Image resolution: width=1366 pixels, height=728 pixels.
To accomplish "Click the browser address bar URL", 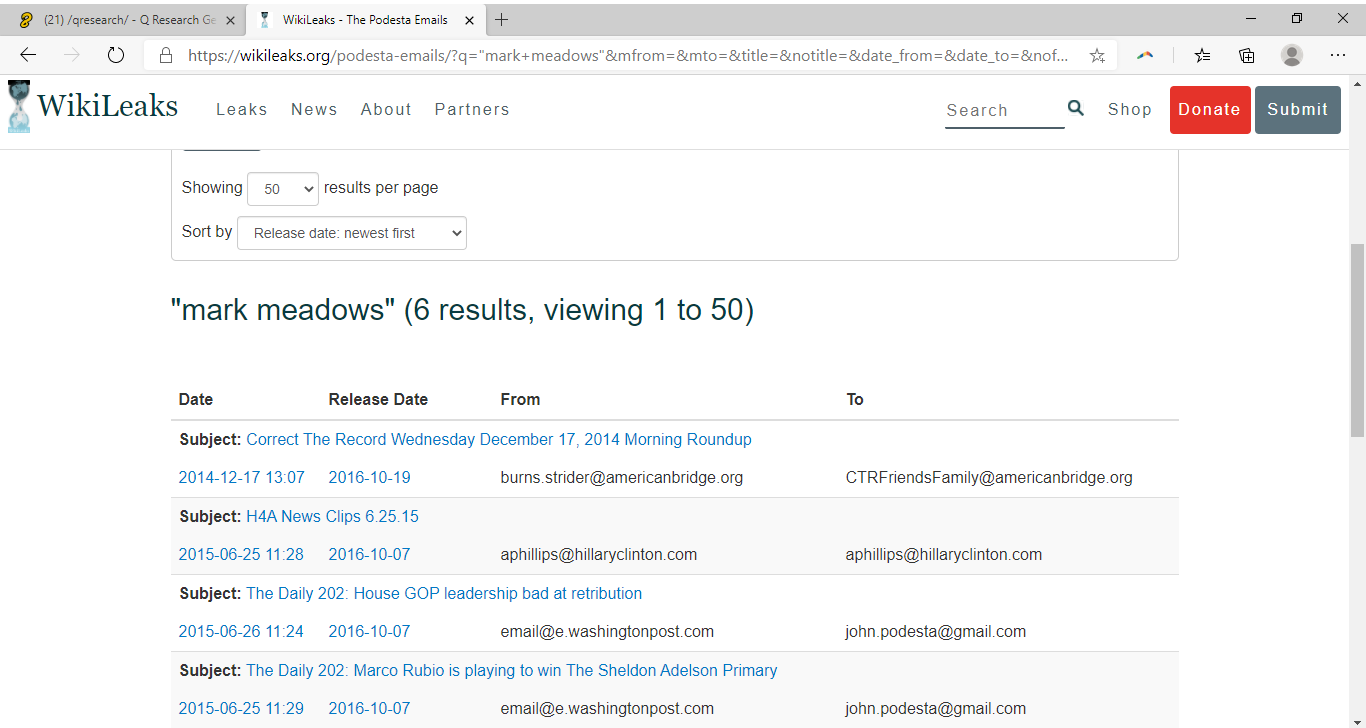I will coord(628,56).
